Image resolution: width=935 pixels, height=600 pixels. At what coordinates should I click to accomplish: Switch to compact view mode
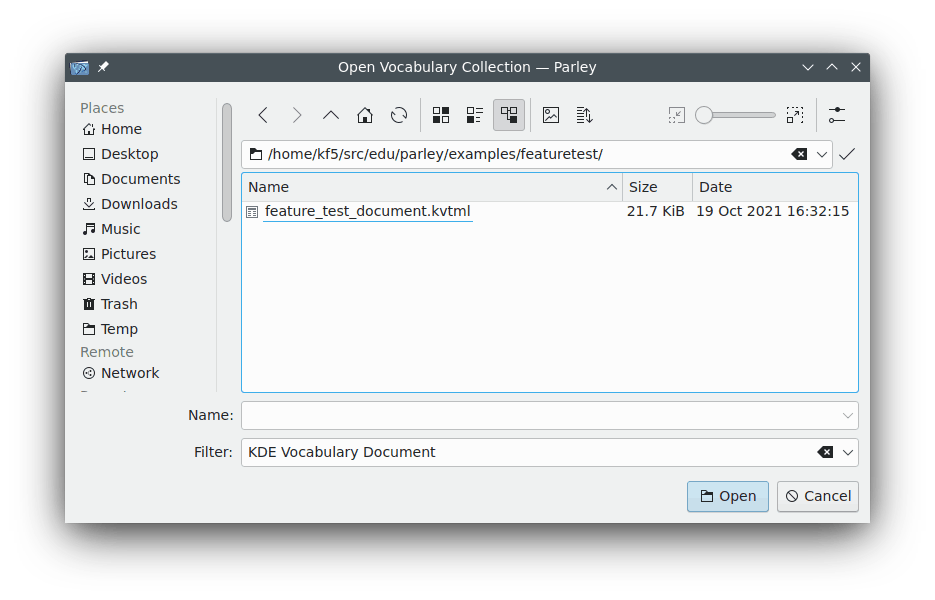click(475, 115)
